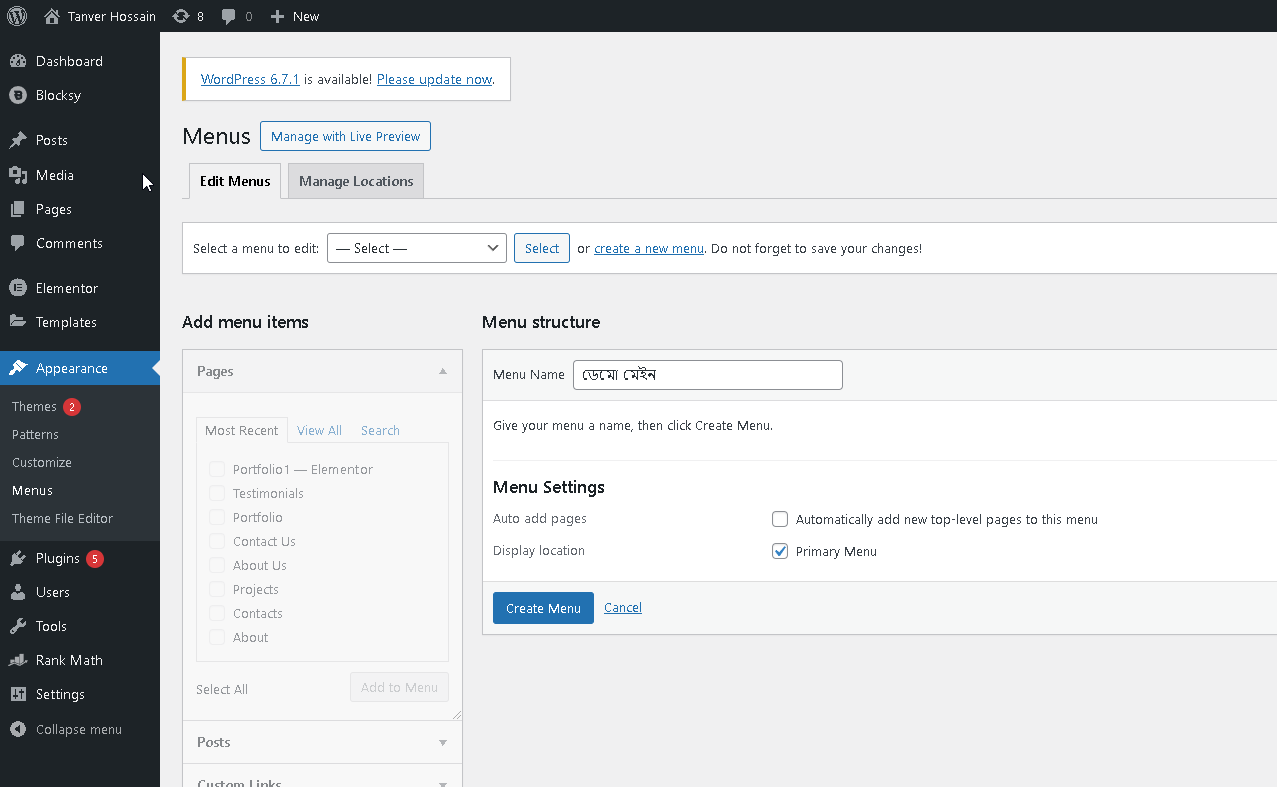
Task: Expand the Posts section
Action: [x=442, y=742]
